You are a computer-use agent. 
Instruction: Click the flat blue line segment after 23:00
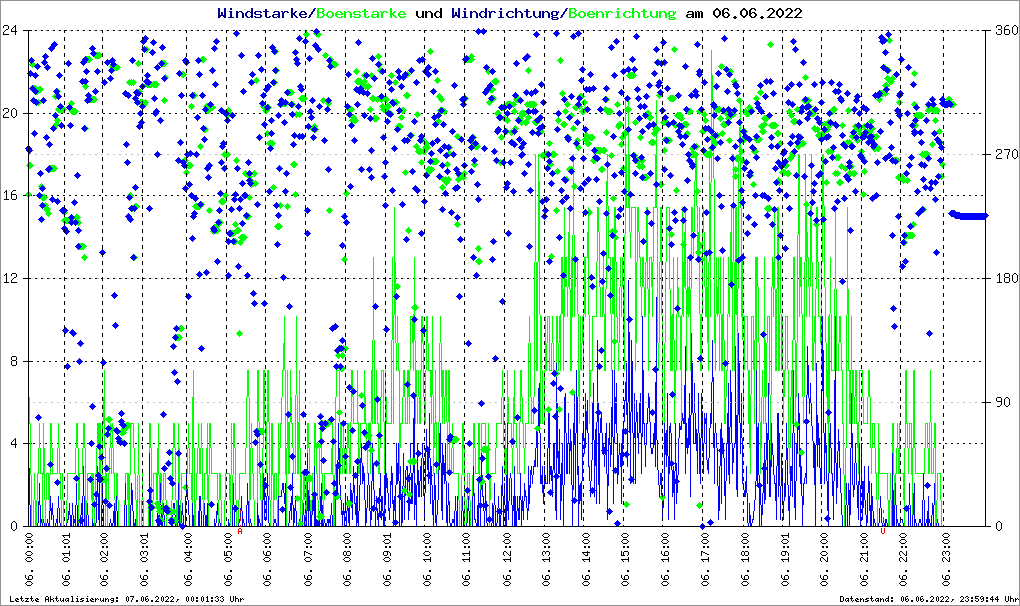[969, 215]
